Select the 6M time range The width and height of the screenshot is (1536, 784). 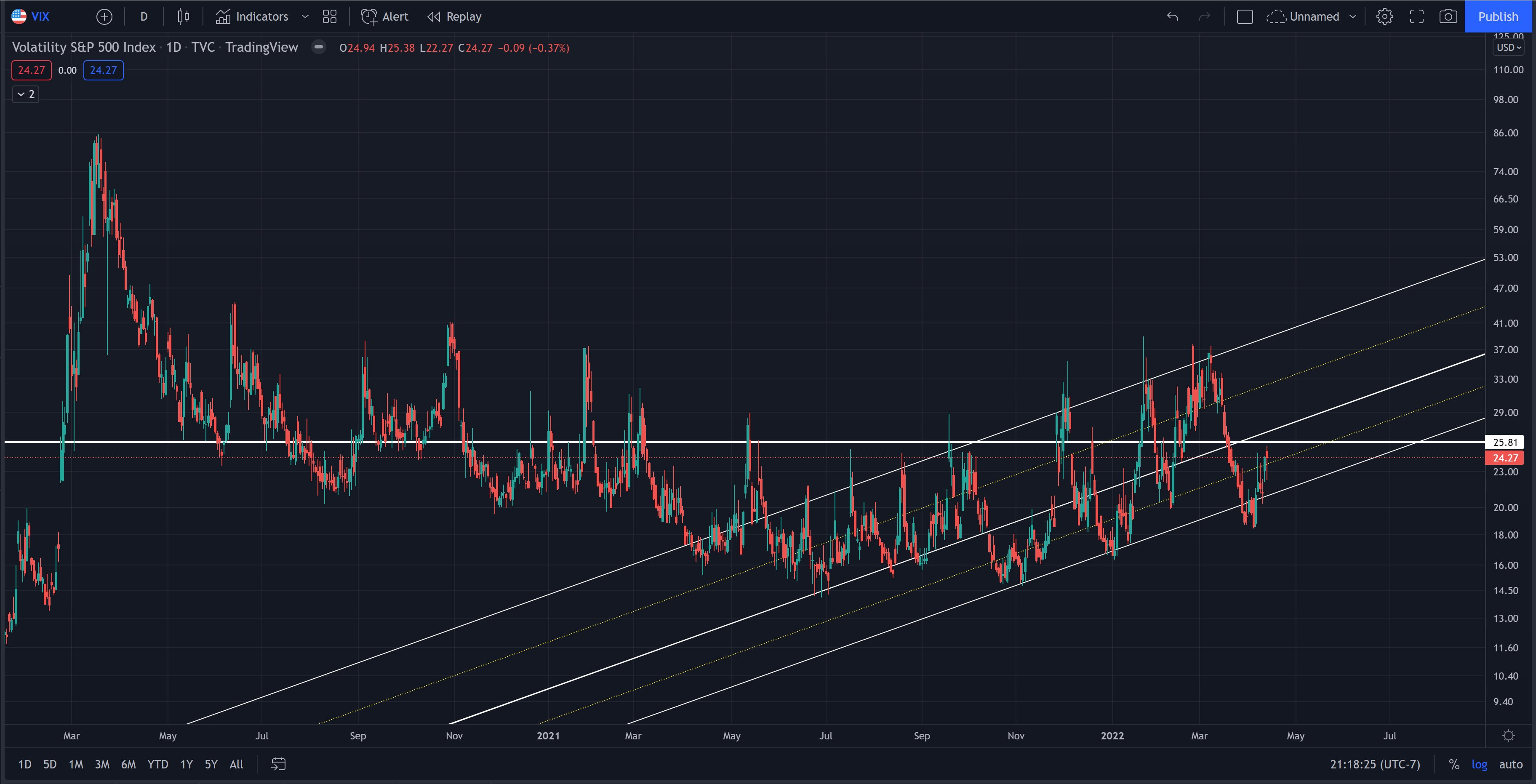coord(128,764)
